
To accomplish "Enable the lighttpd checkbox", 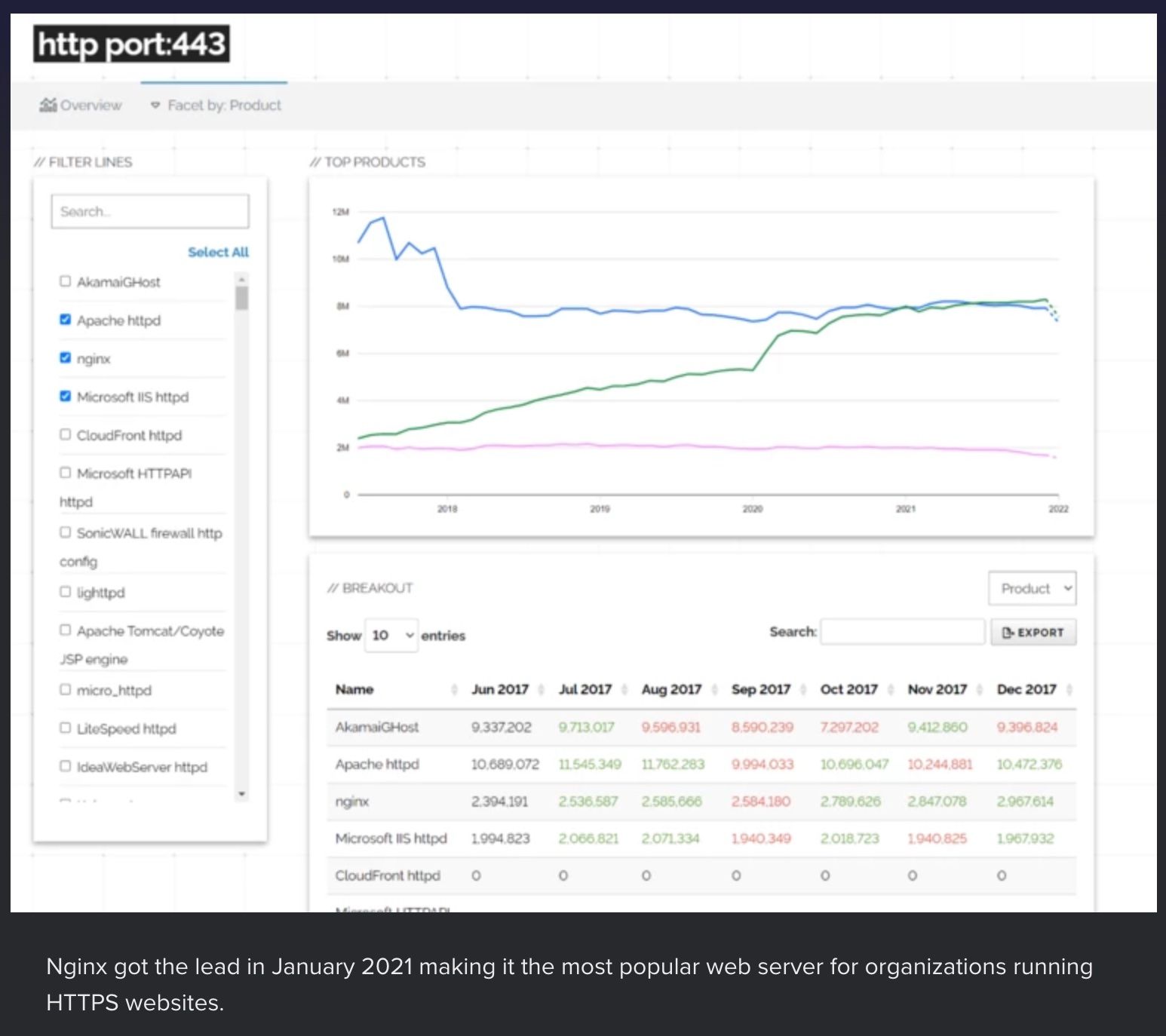I will [x=66, y=592].
